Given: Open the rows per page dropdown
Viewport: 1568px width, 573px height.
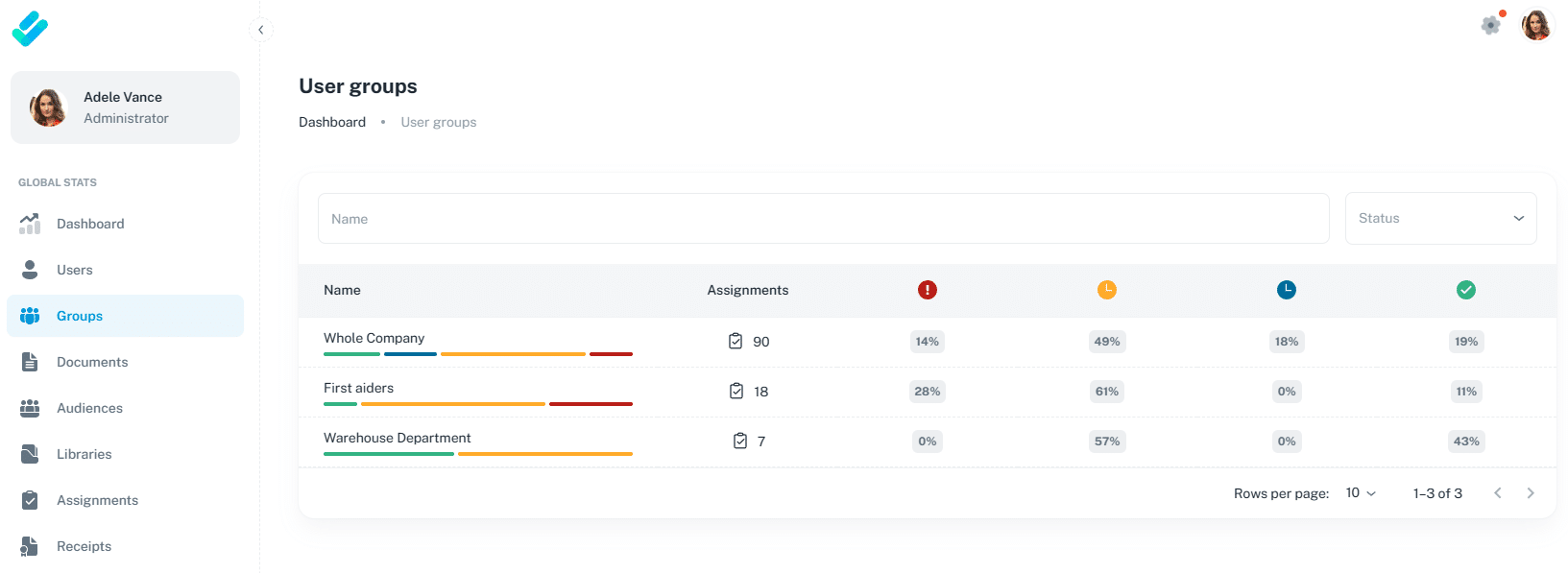Looking at the screenshot, I should point(1361,493).
